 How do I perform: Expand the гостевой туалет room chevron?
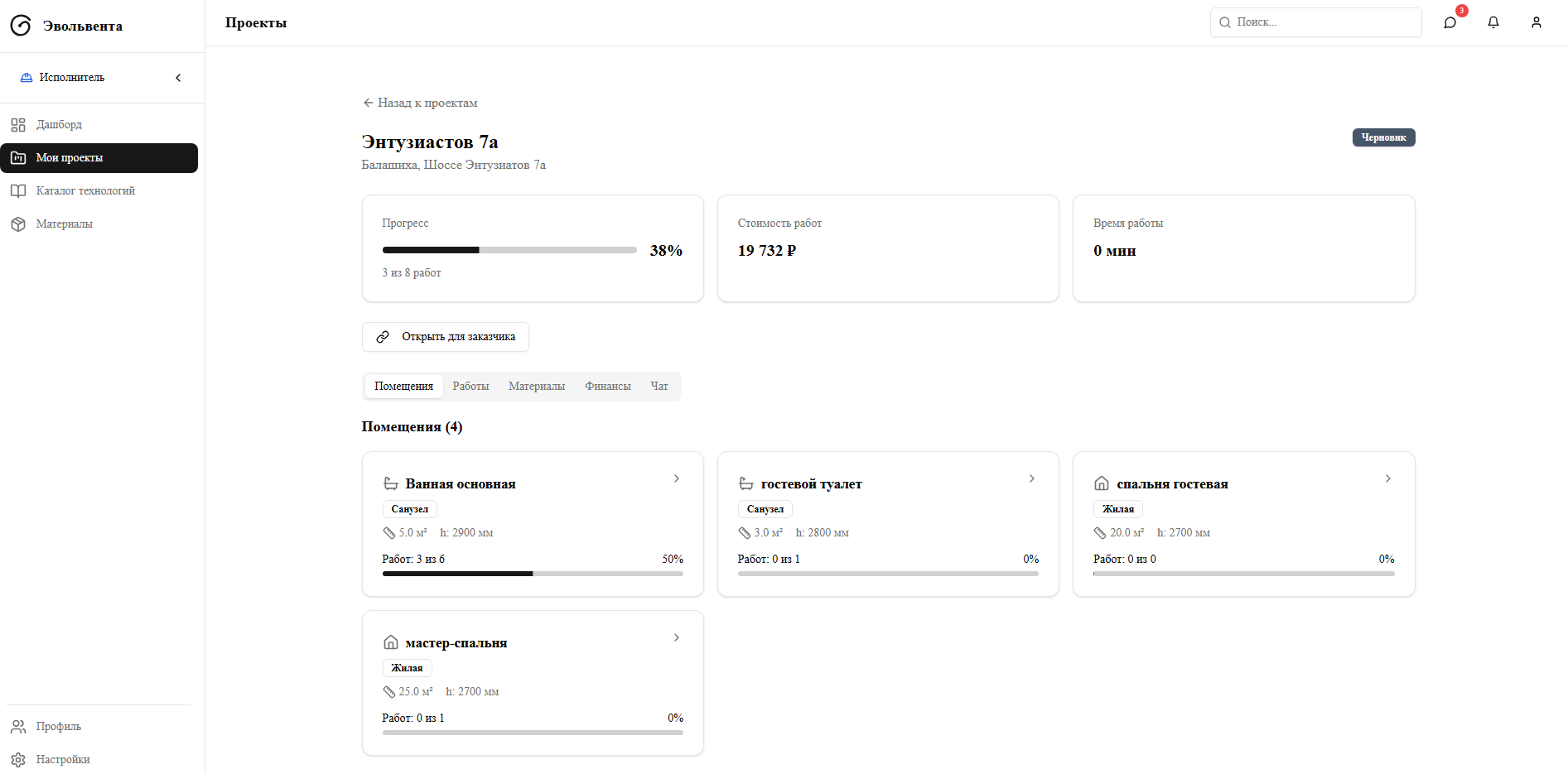click(1032, 478)
